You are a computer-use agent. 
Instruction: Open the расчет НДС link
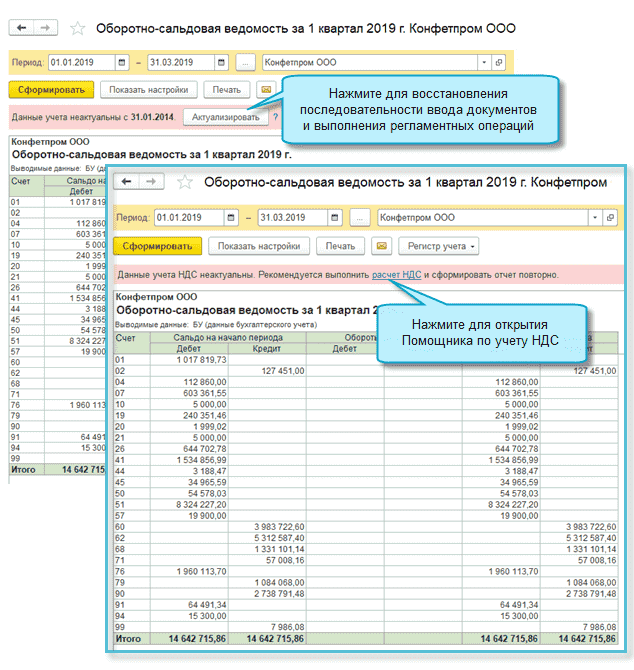[x=396, y=275]
